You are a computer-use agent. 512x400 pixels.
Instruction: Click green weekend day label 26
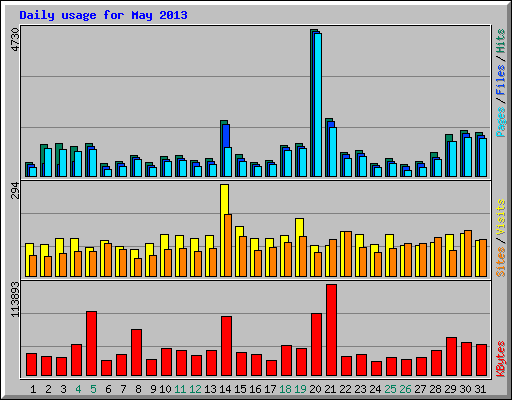coord(405,389)
